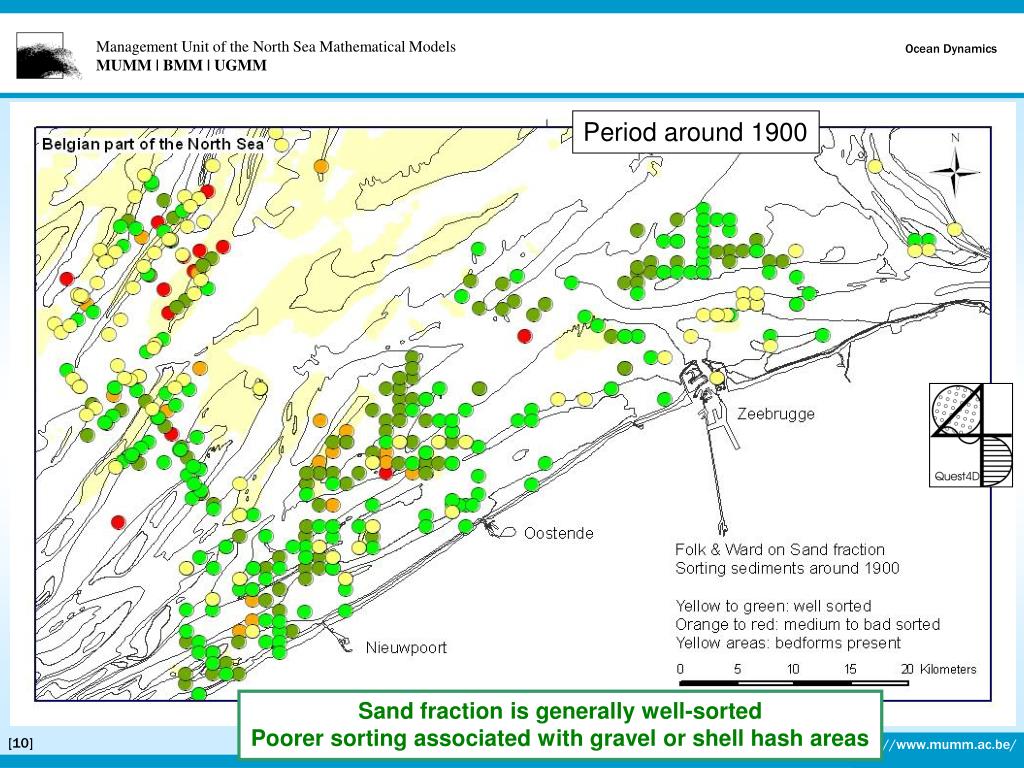
Task: Click the MUMM logo image
Action: pyautogui.click(x=49, y=56)
